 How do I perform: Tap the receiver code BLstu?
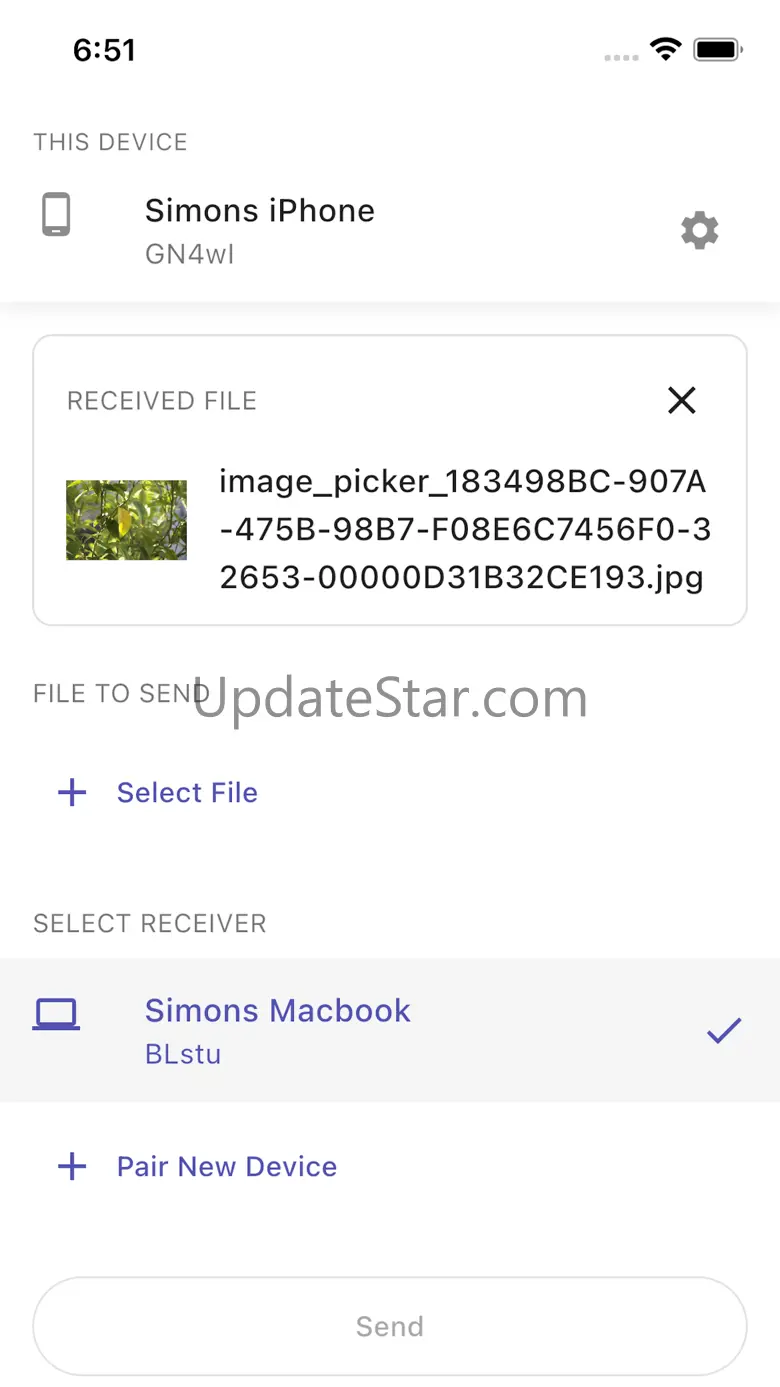[x=183, y=1054]
